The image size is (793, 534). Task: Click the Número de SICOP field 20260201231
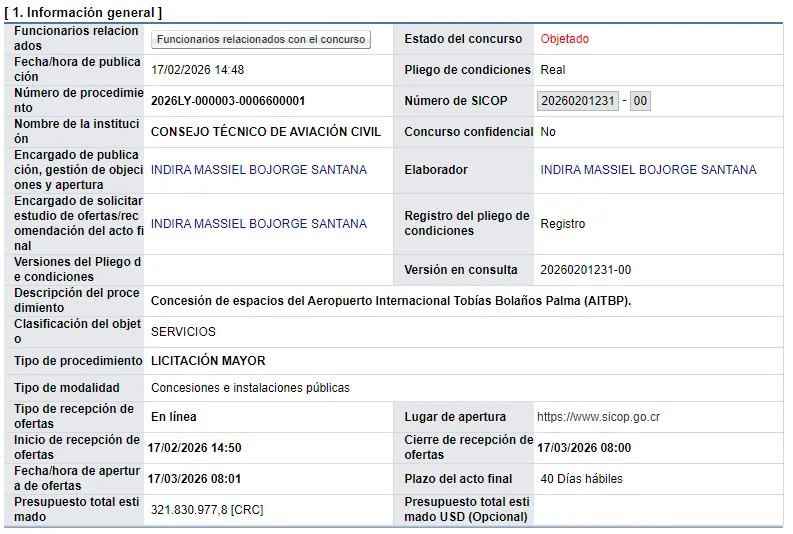[577, 101]
